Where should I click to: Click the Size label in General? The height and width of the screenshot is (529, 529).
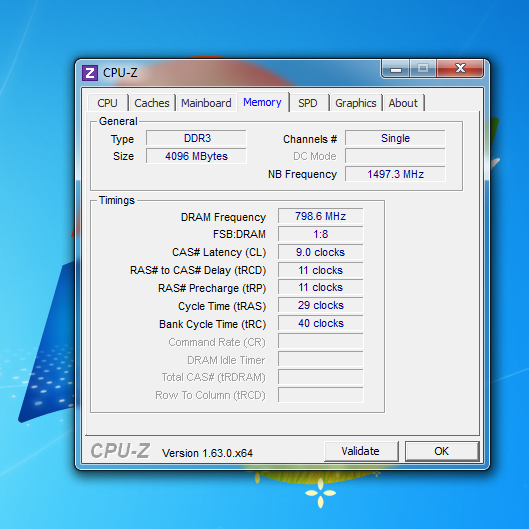[123, 156]
